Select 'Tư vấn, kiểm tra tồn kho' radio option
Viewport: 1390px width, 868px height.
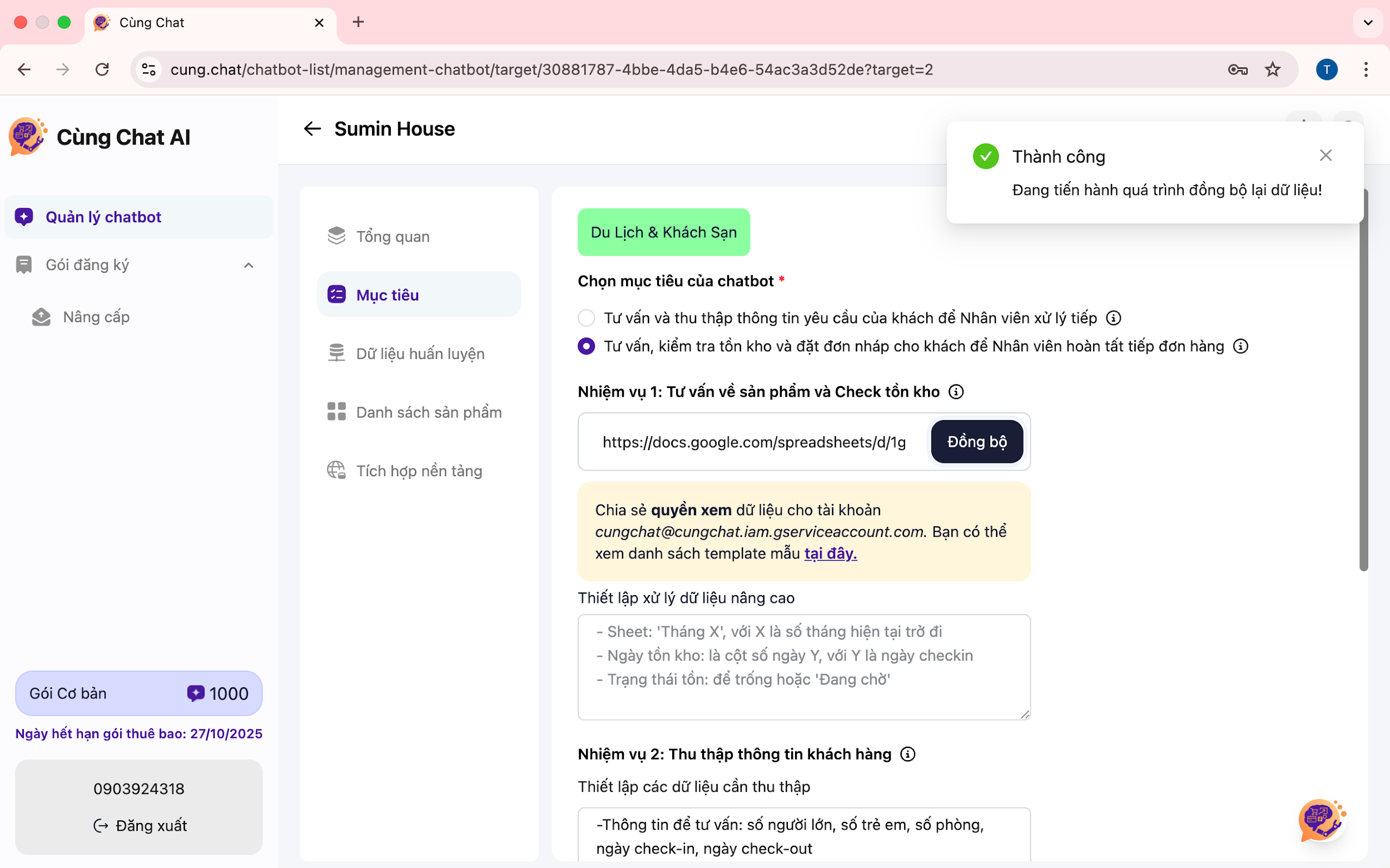click(x=586, y=346)
